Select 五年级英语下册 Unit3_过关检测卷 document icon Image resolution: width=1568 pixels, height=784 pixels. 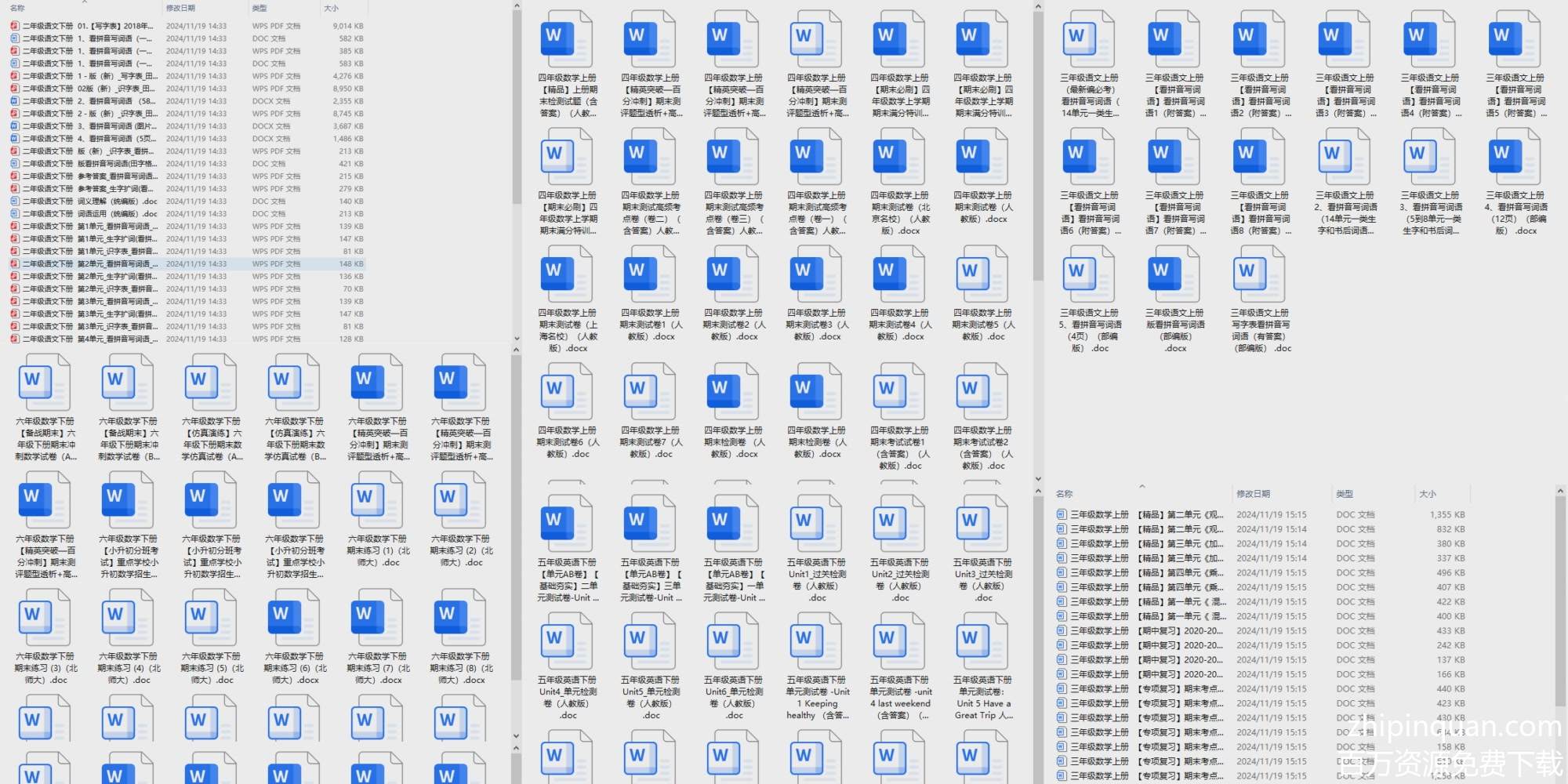pos(982,523)
